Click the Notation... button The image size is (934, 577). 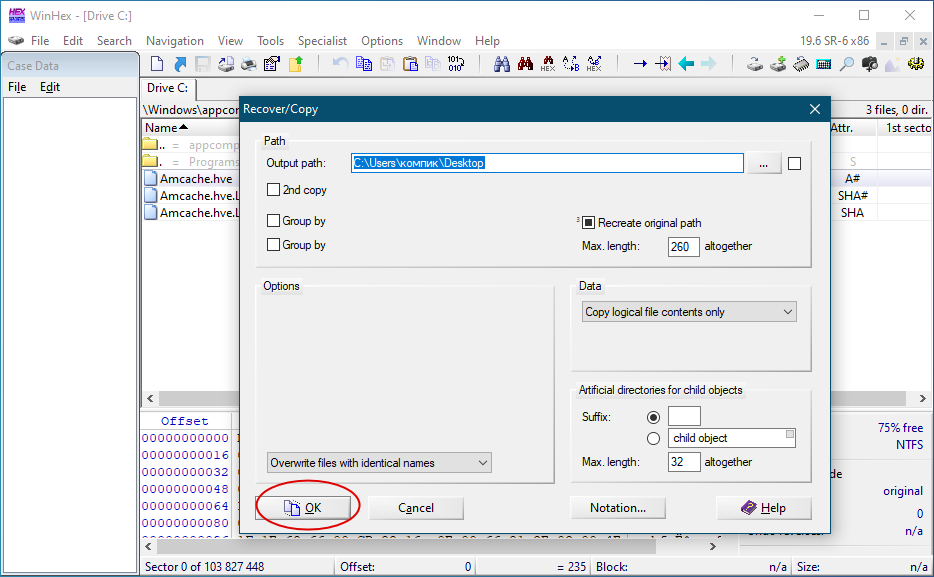[618, 507]
